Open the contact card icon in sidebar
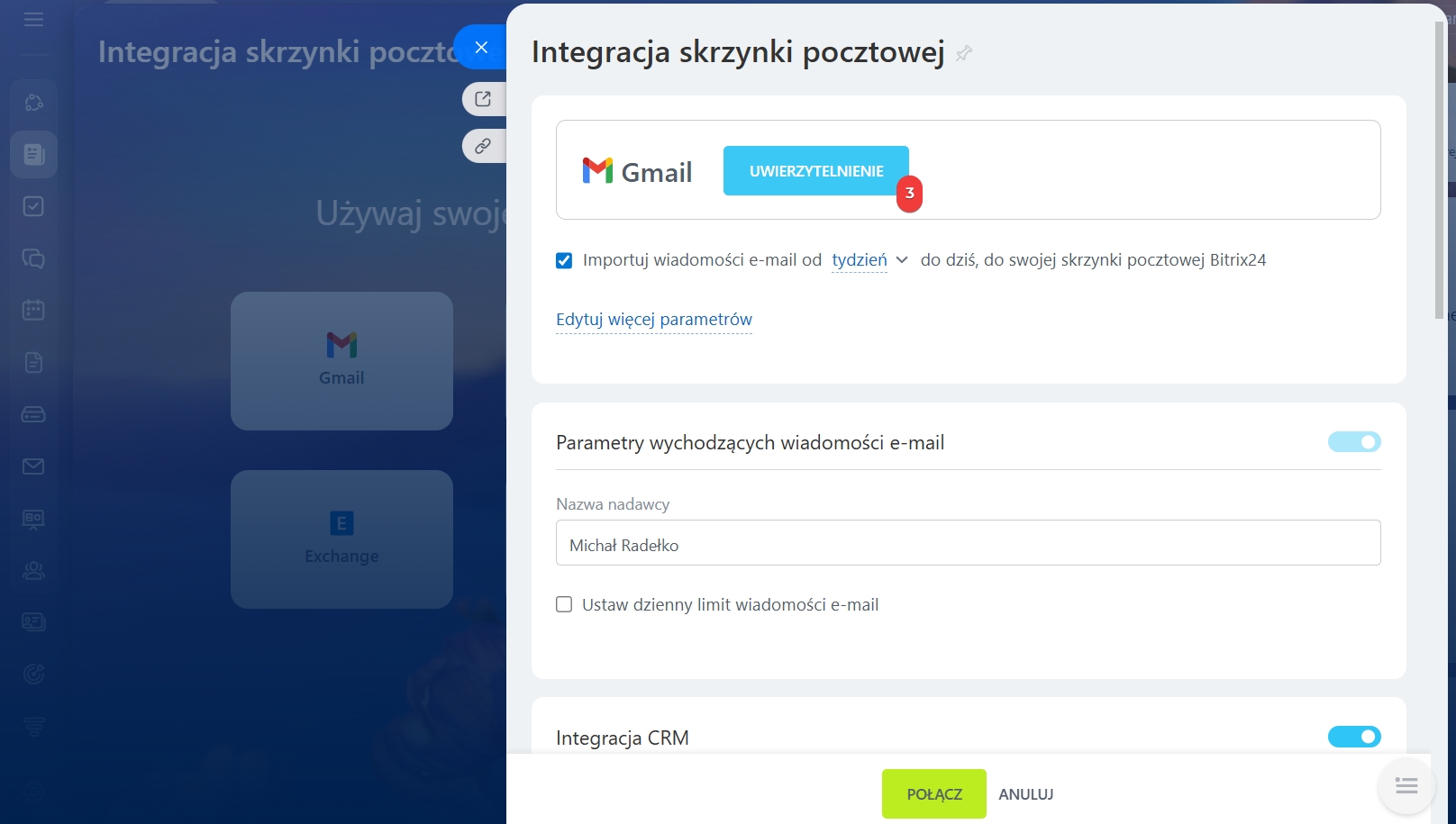The image size is (1456, 824). (x=33, y=622)
